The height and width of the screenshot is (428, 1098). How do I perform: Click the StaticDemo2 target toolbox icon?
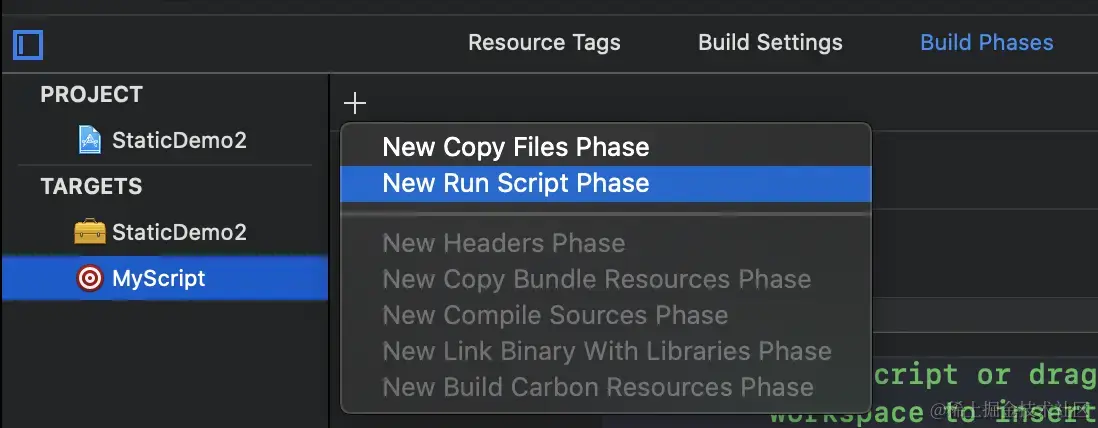(x=90, y=232)
